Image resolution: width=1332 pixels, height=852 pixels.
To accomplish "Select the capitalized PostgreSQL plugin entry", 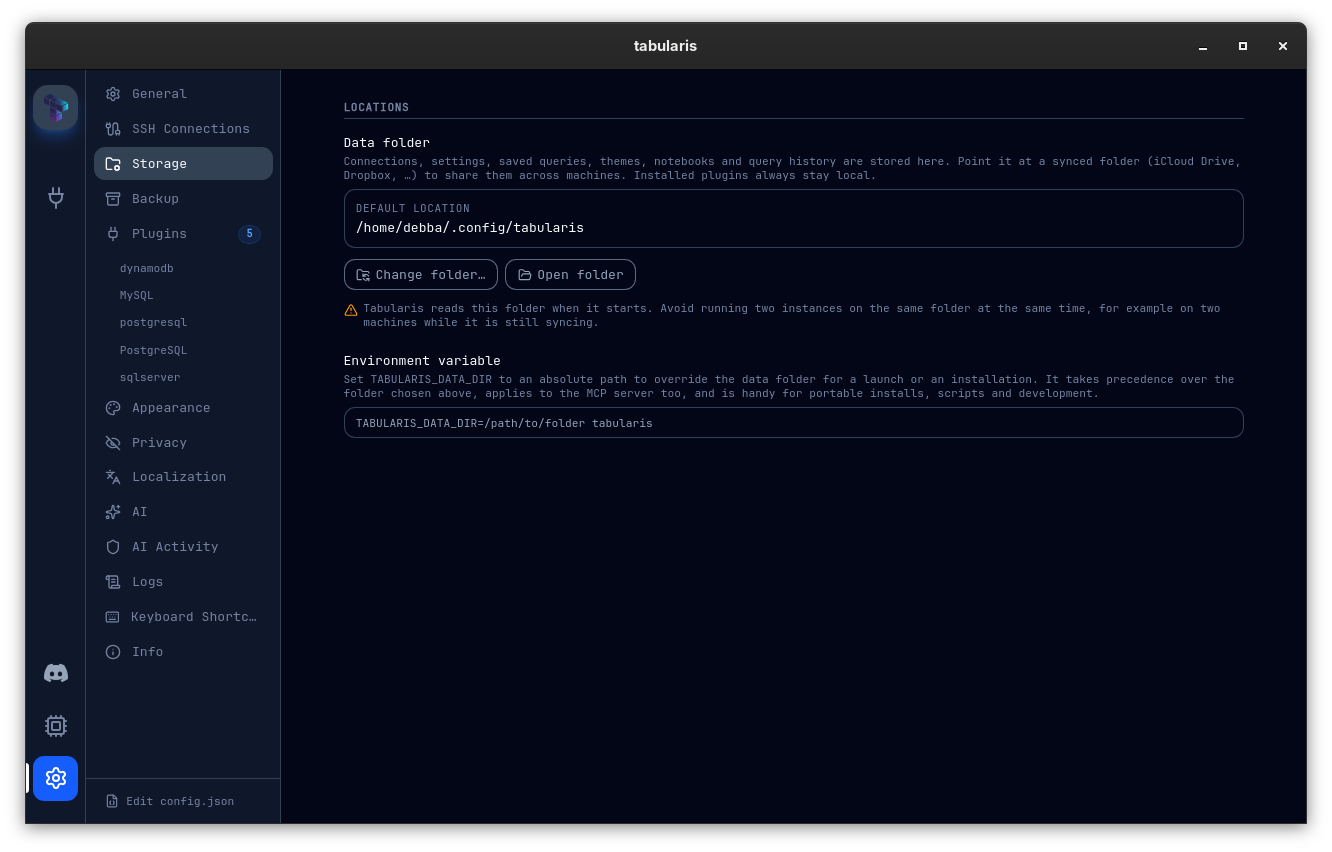I will (x=153, y=351).
